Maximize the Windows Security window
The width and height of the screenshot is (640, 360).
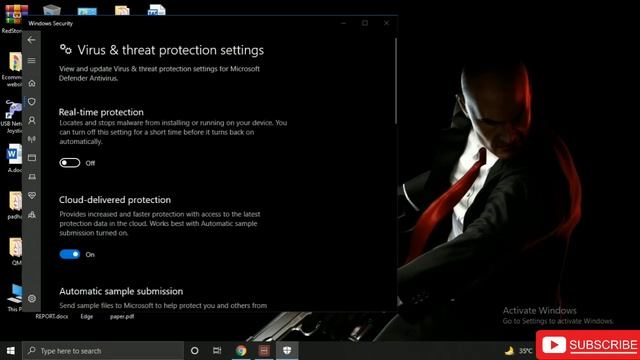[365, 23]
